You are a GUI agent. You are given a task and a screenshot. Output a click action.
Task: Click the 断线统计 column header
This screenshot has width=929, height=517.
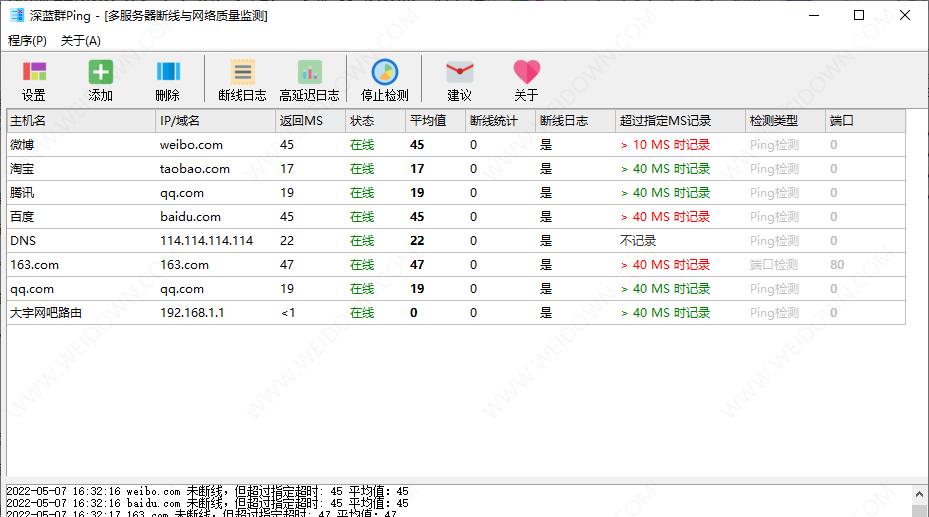[500, 121]
